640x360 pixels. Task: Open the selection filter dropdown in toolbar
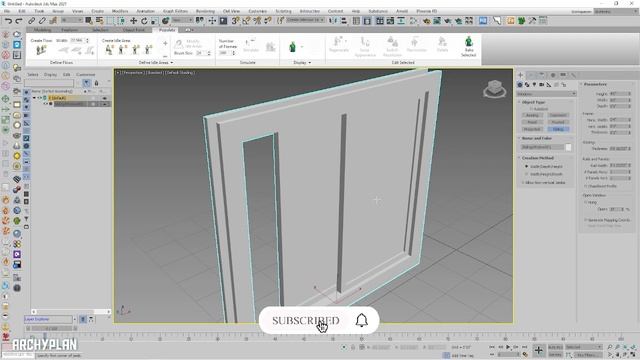point(72,20)
